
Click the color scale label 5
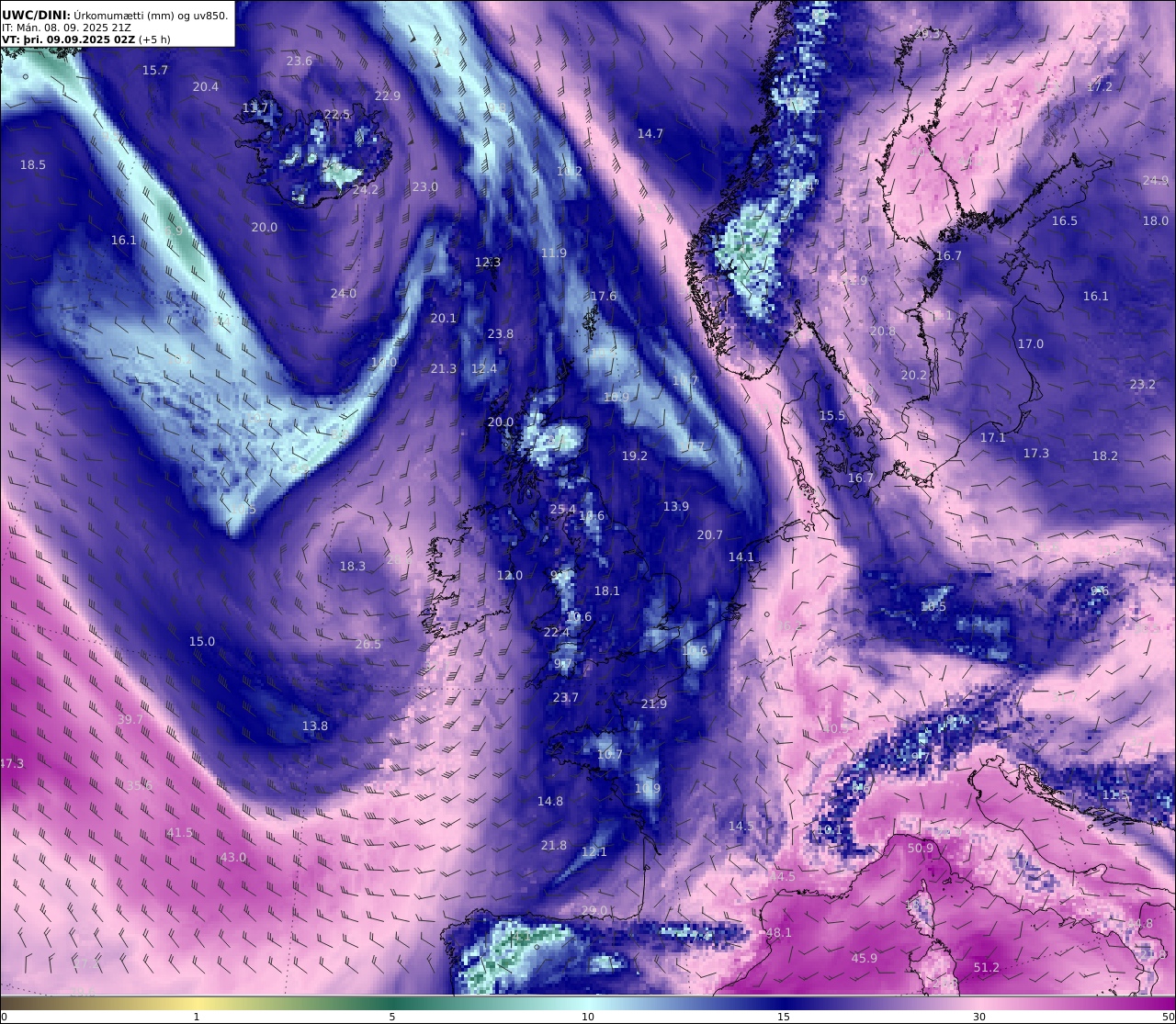[x=392, y=1017]
